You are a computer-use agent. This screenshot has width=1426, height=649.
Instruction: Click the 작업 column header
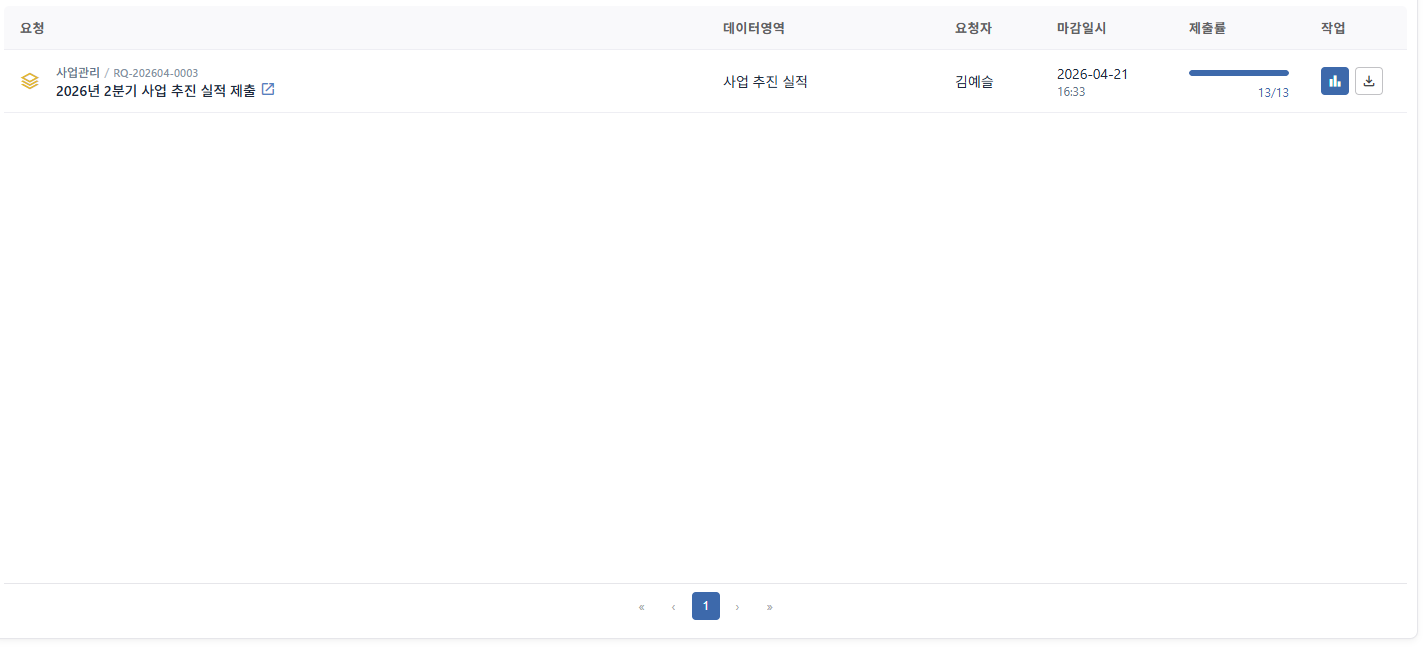[x=1333, y=28]
